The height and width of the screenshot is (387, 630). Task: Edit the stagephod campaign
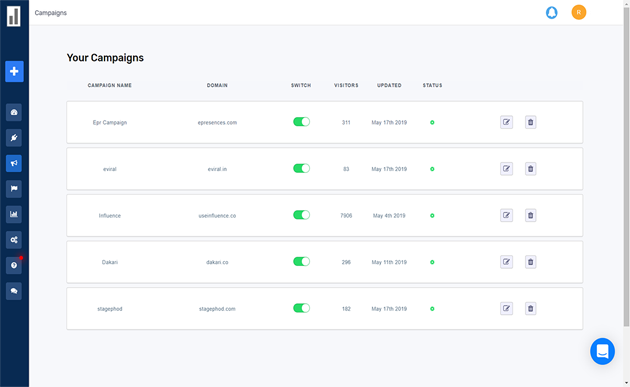click(x=506, y=309)
